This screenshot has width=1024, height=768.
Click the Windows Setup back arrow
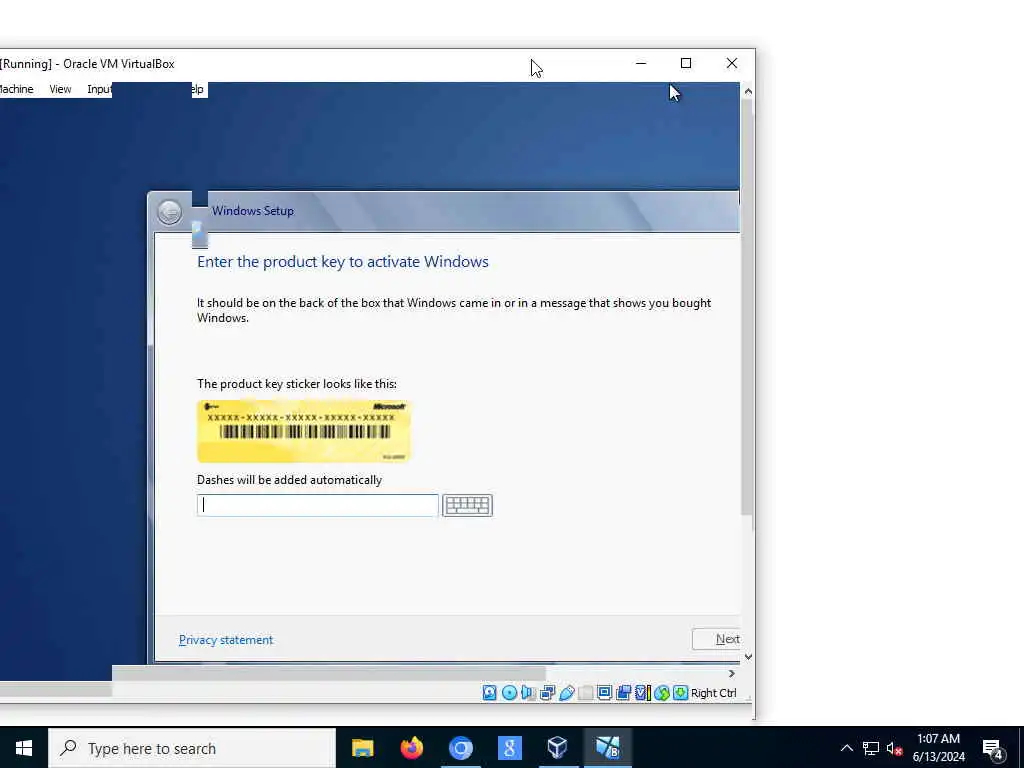[x=170, y=212]
